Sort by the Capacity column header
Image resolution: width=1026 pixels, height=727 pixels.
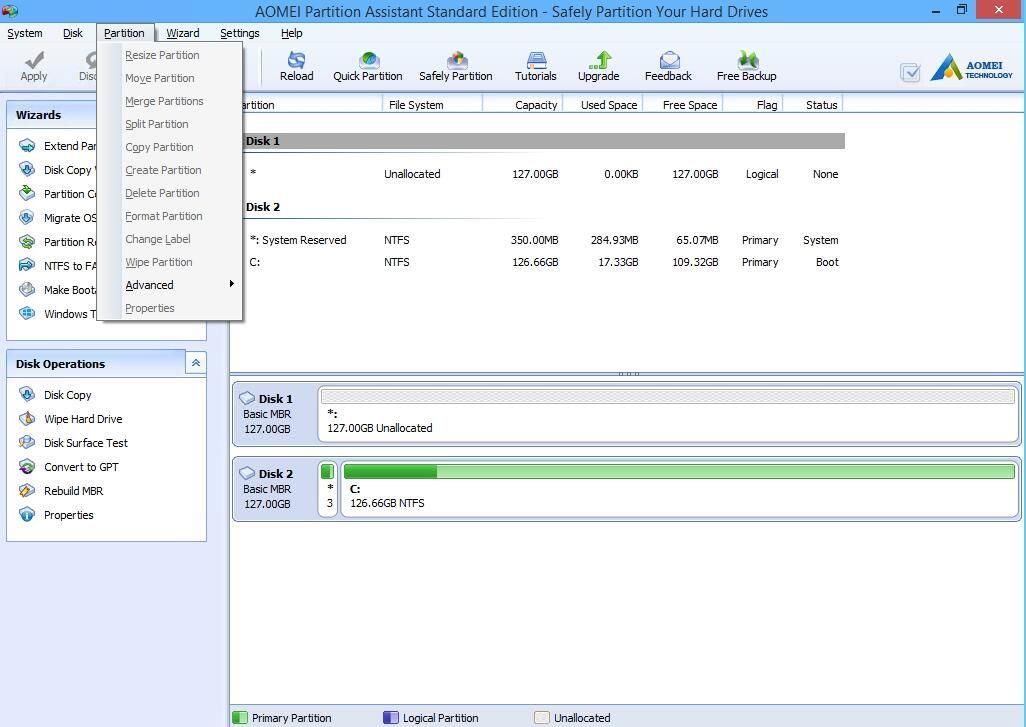pyautogui.click(x=536, y=104)
